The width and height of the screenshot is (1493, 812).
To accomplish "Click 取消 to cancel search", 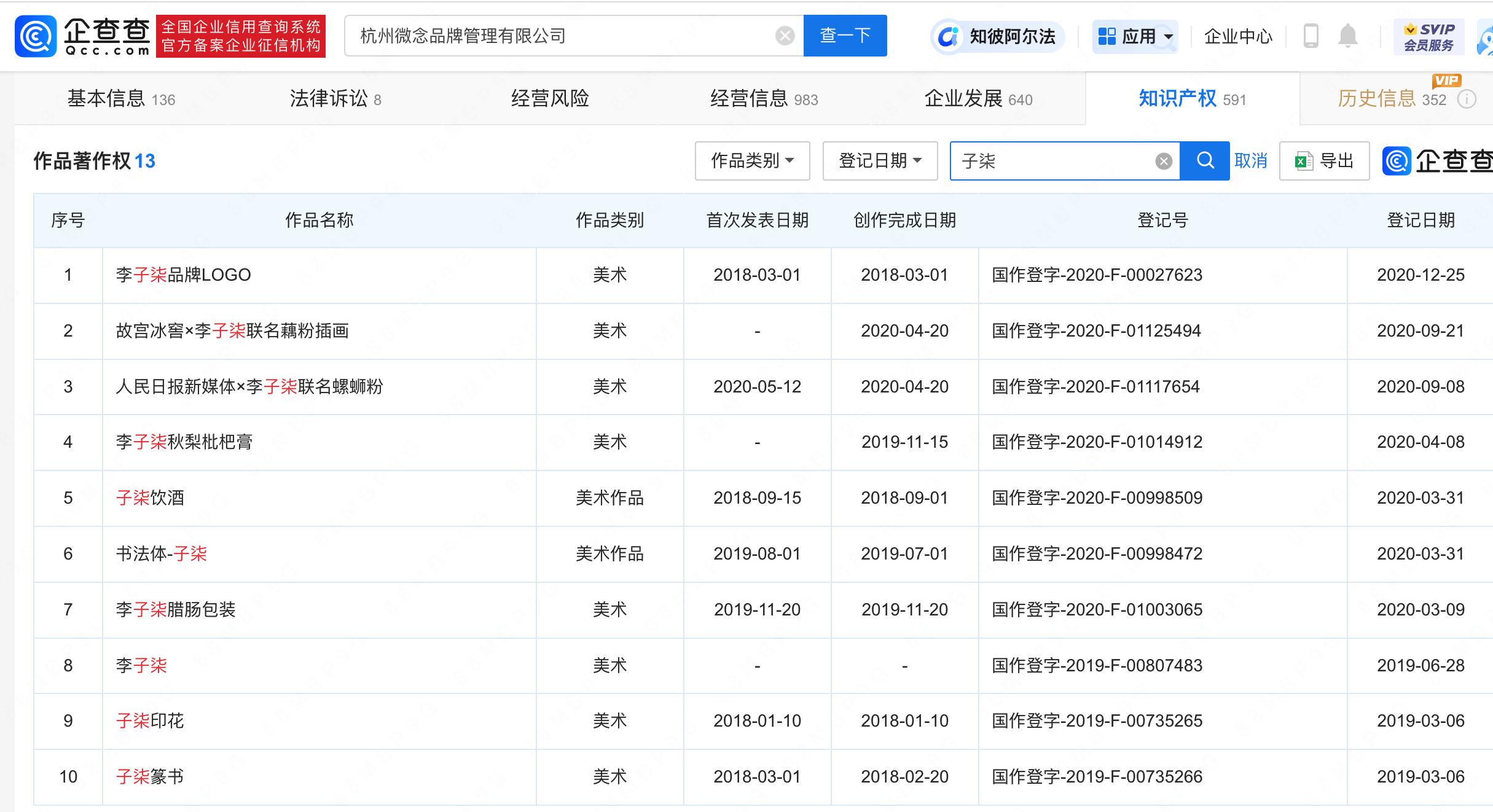I will tap(1251, 161).
